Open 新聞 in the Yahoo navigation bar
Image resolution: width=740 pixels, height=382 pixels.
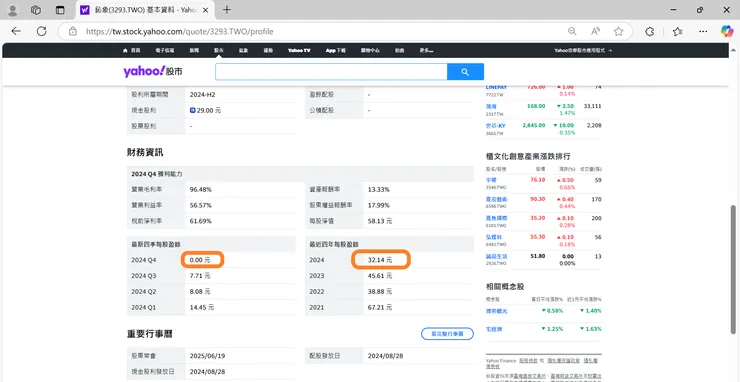(x=194, y=50)
